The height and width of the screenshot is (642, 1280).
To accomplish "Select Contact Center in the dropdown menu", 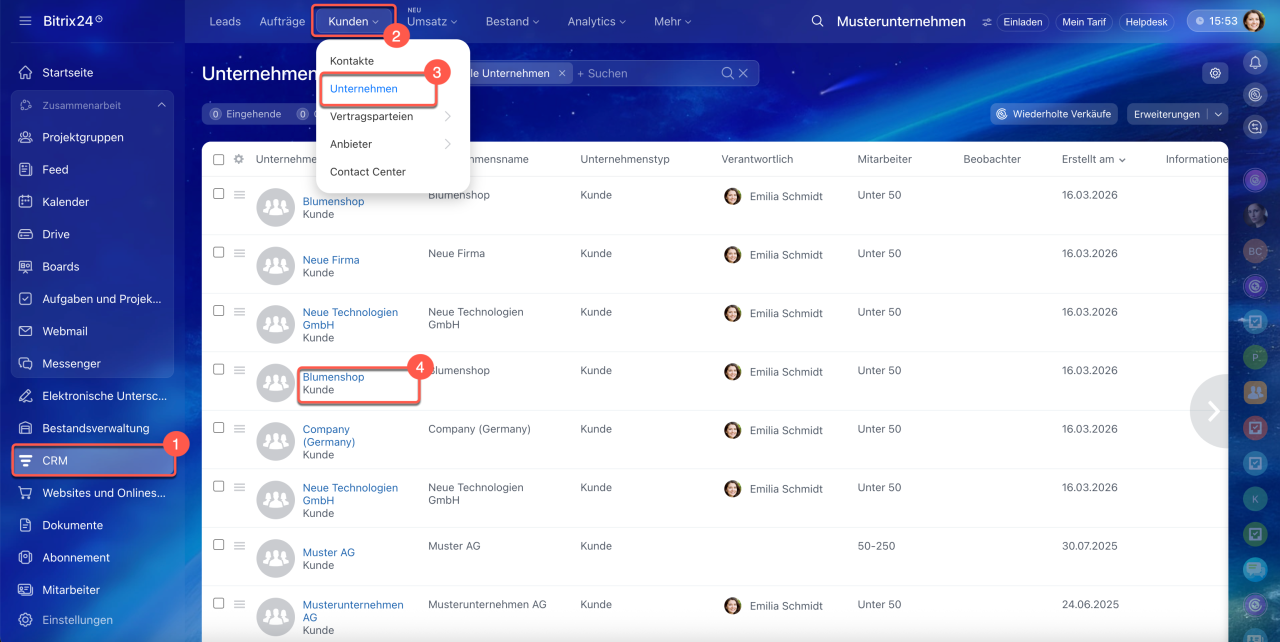I will coord(368,172).
